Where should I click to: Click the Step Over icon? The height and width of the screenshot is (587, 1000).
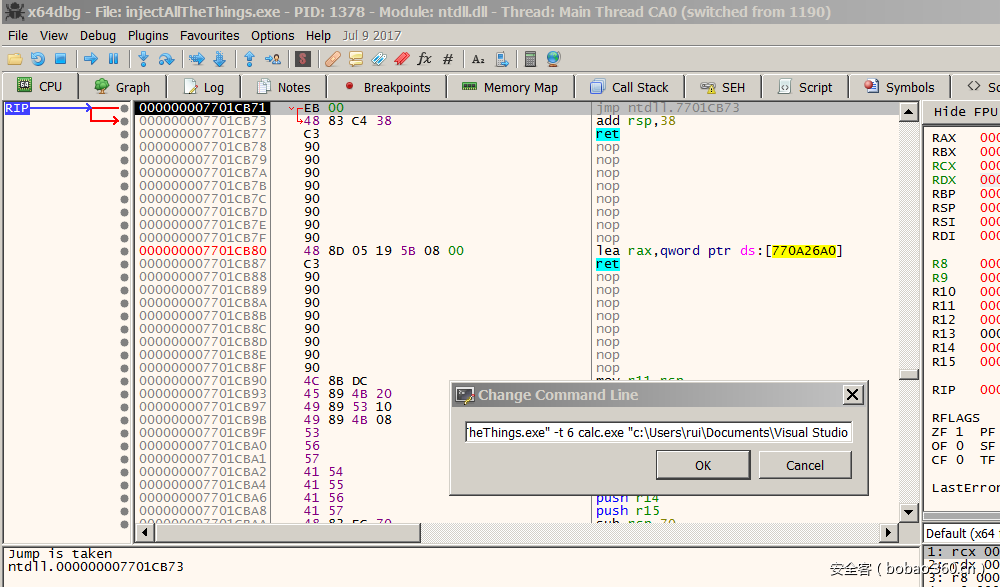tap(166, 59)
